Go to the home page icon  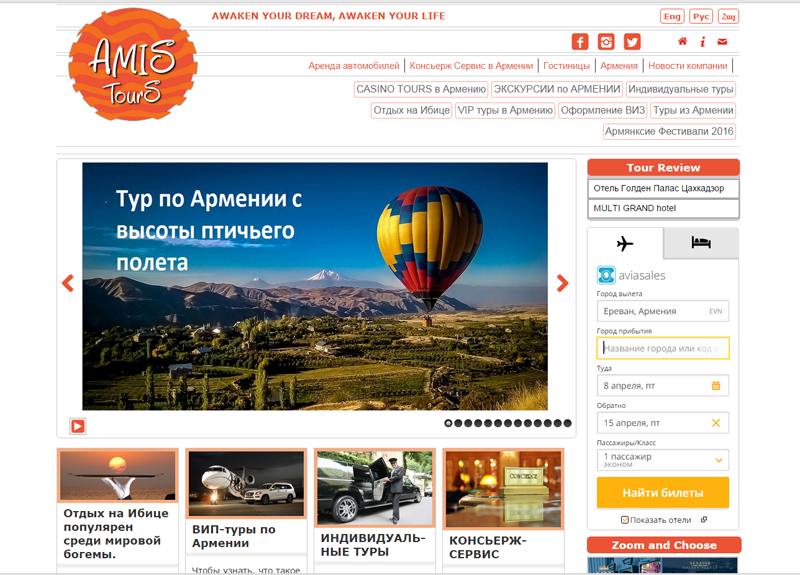(x=683, y=42)
